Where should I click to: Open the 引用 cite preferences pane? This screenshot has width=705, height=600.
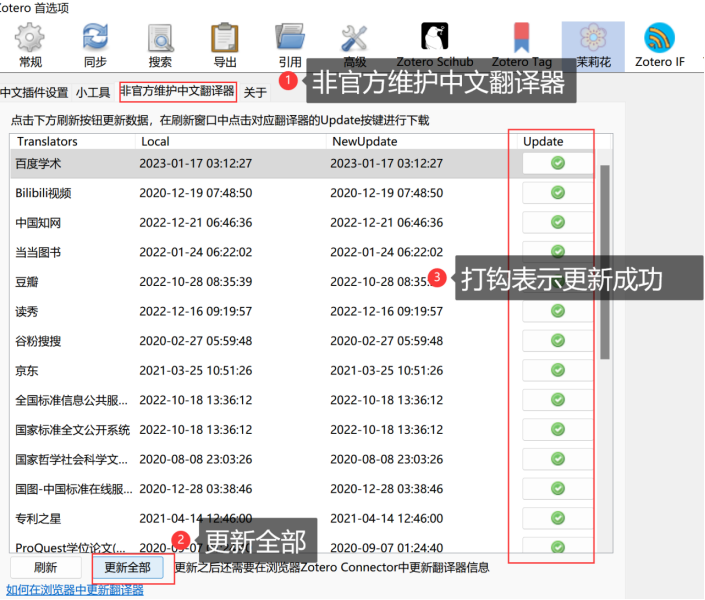290,46
